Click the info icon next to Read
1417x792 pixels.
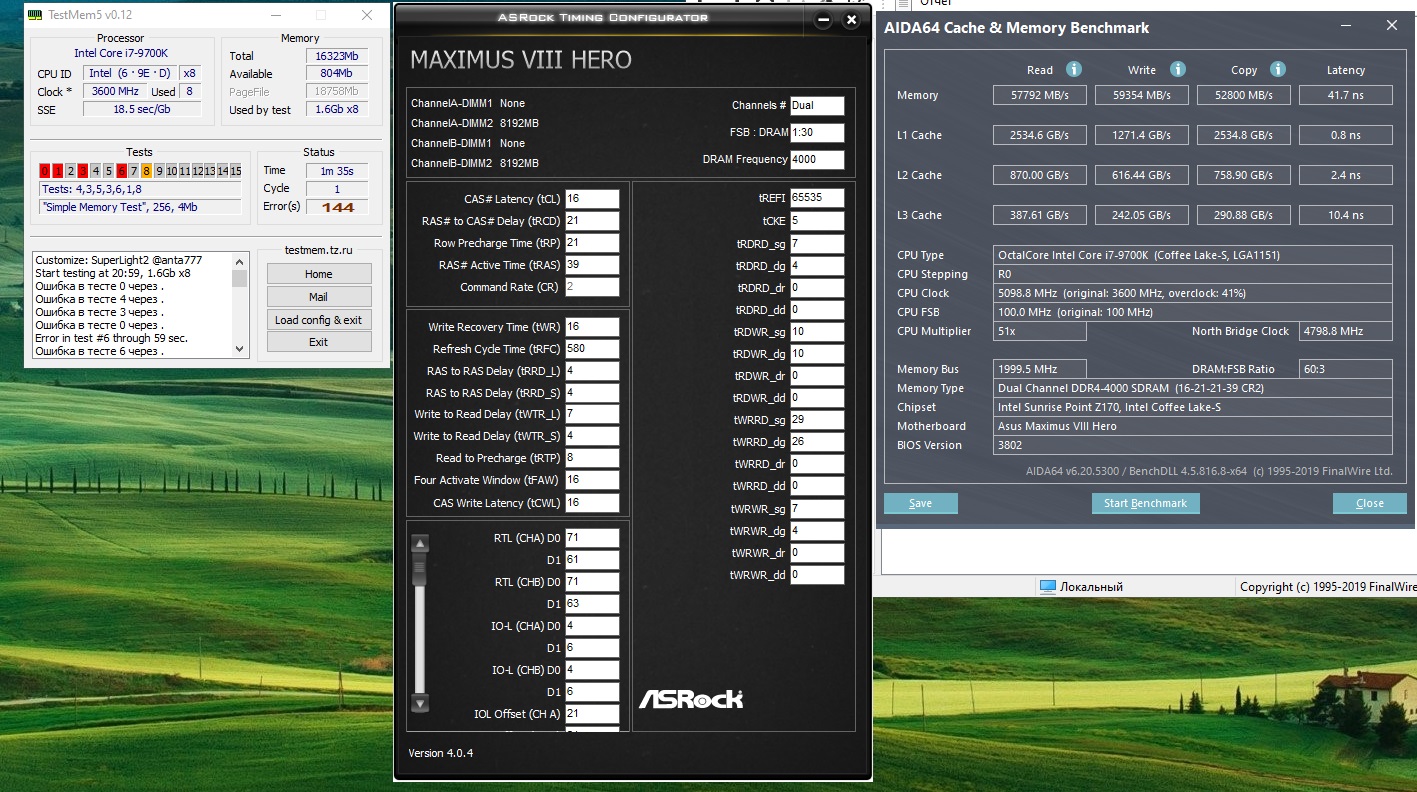coord(1074,69)
